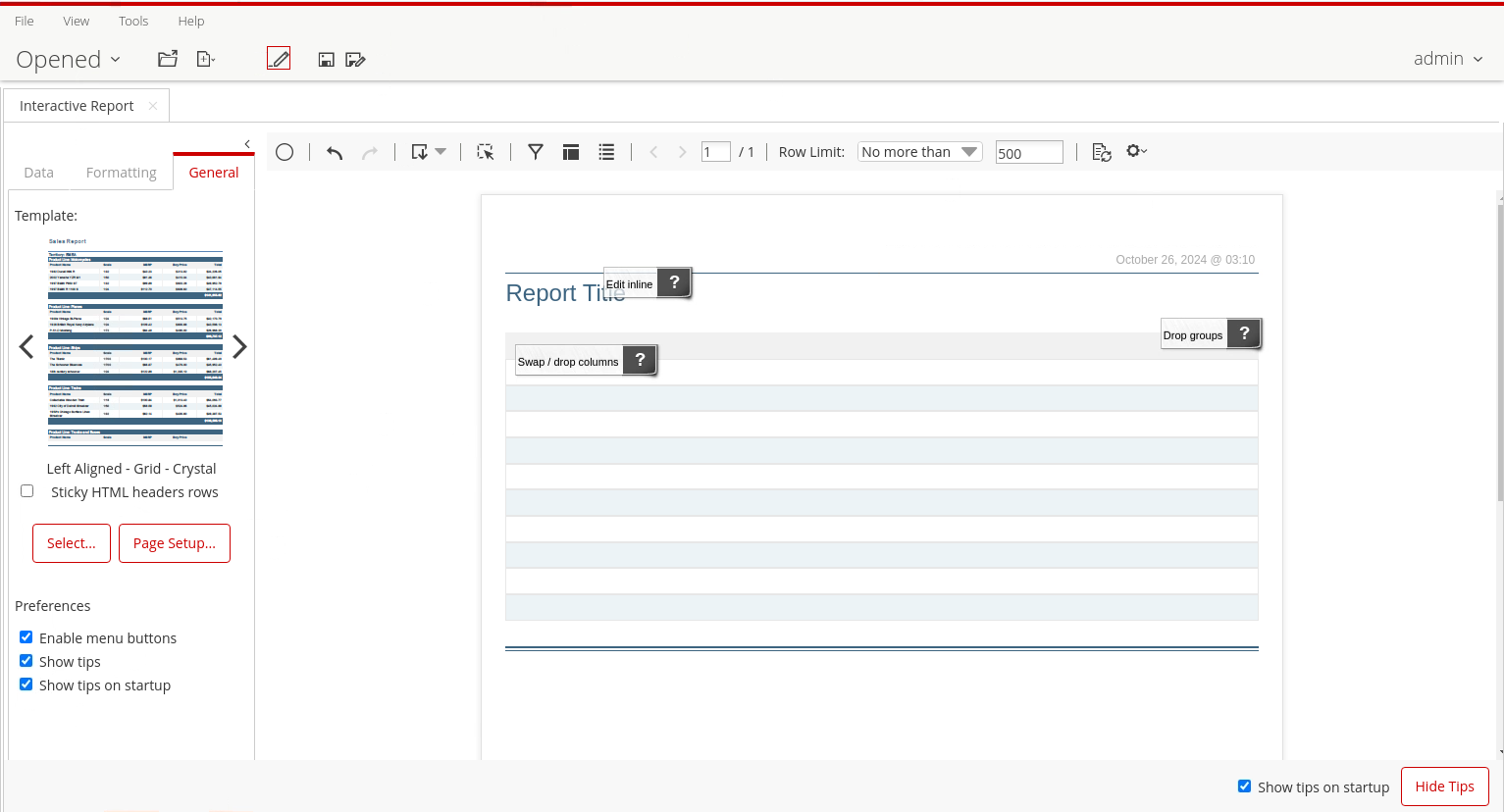The image size is (1504, 812).
Task: Expand the Opened perspective dropdown
Action: point(68,60)
